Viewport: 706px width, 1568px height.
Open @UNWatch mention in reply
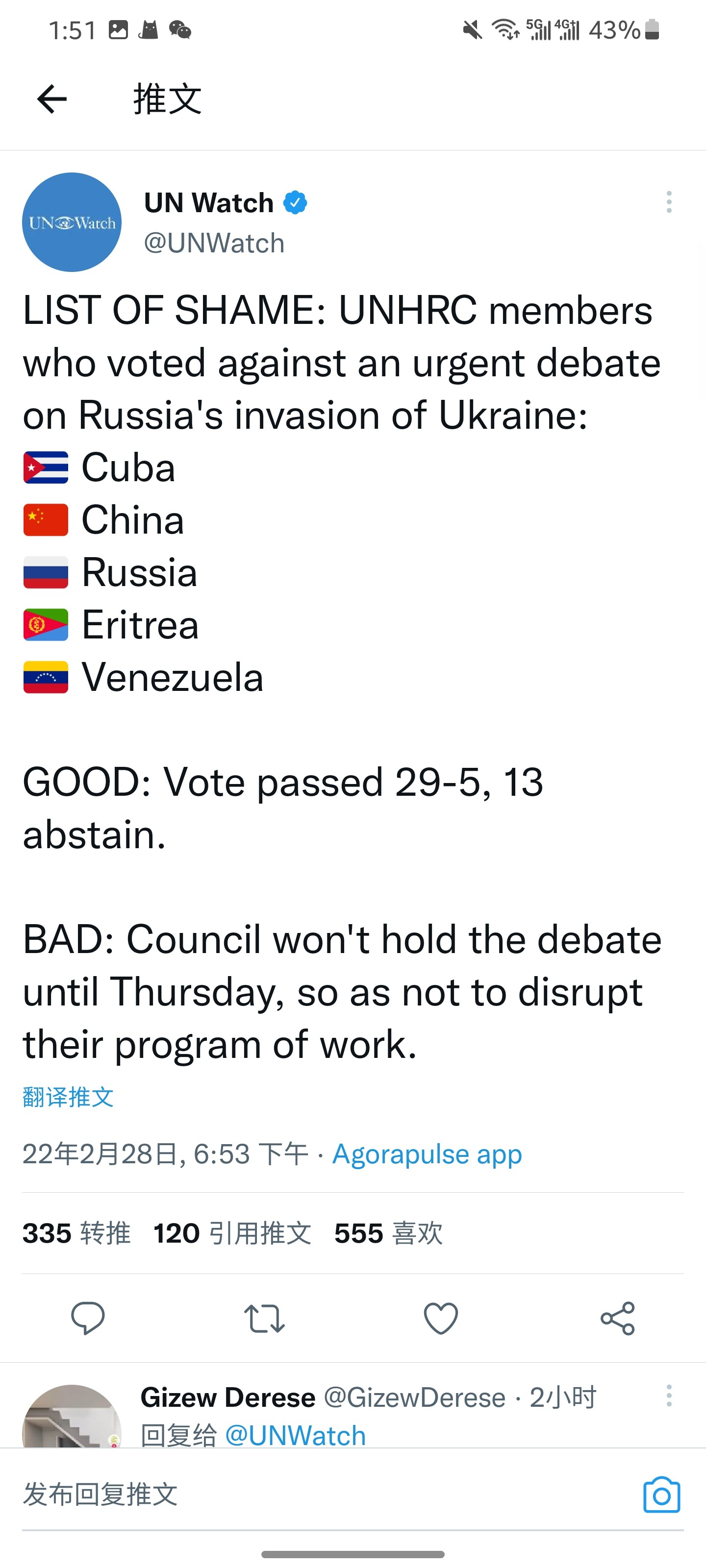296,1435
